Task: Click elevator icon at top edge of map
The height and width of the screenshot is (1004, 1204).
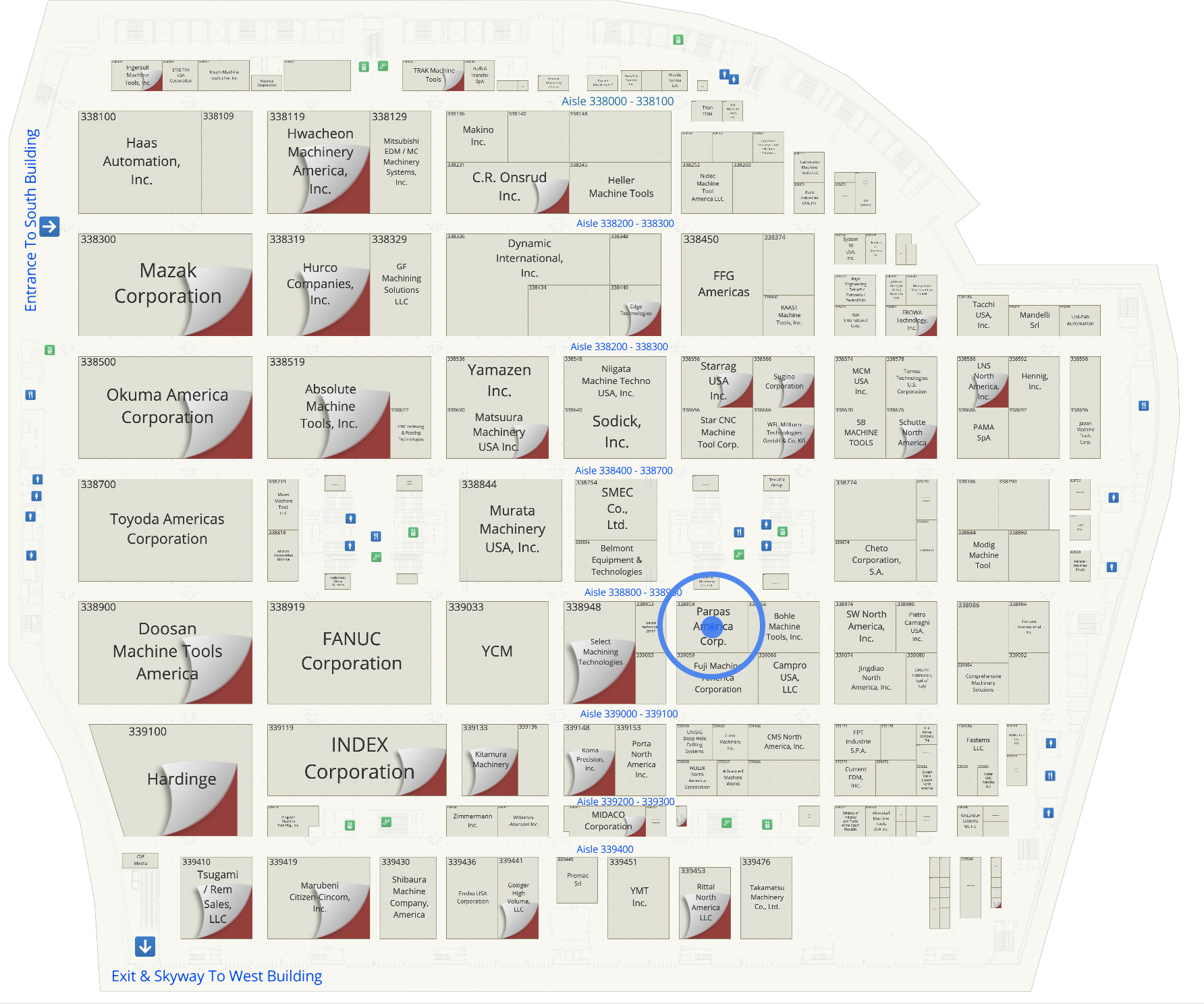Action: pyautogui.click(x=678, y=40)
